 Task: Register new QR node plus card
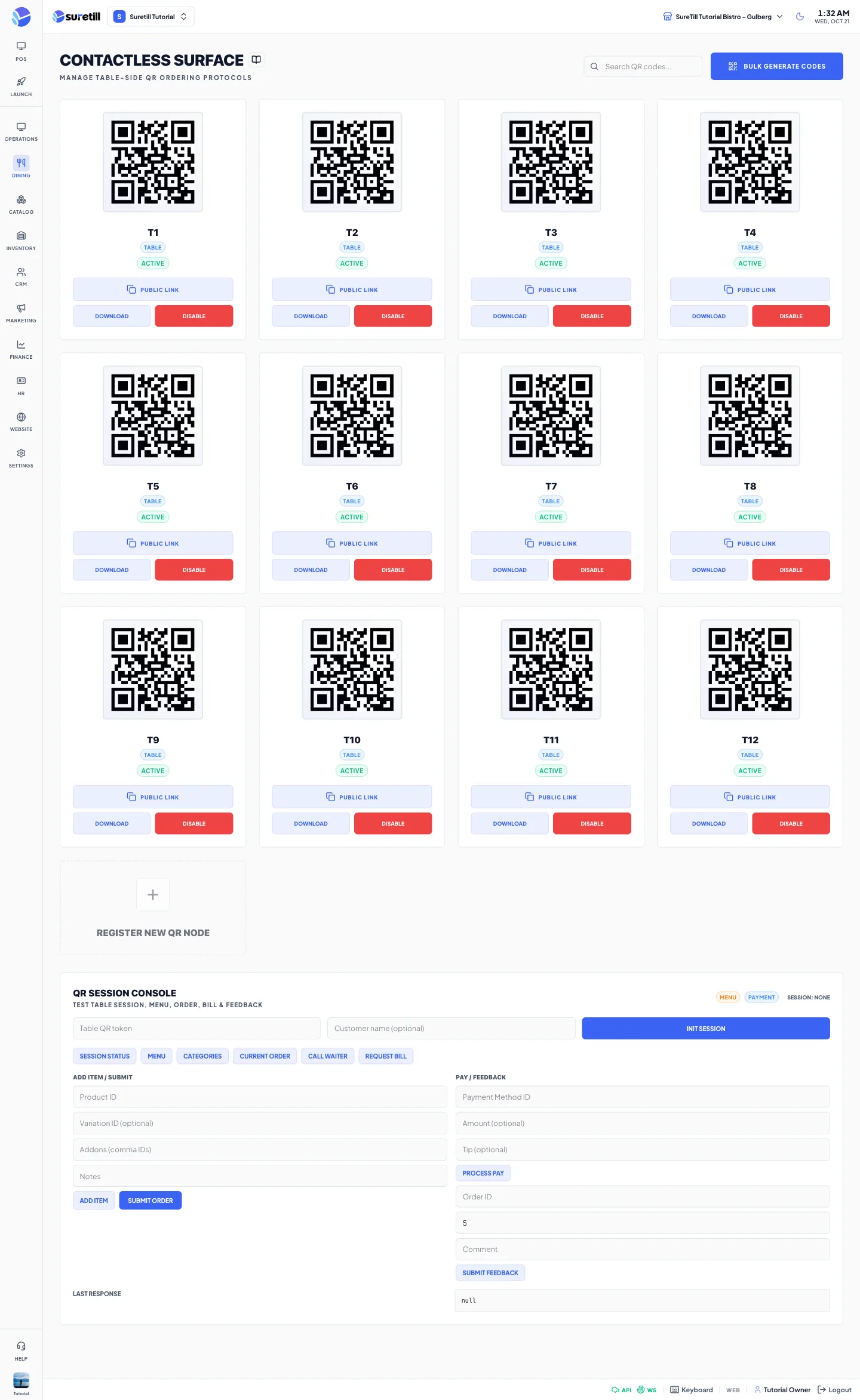[153, 907]
